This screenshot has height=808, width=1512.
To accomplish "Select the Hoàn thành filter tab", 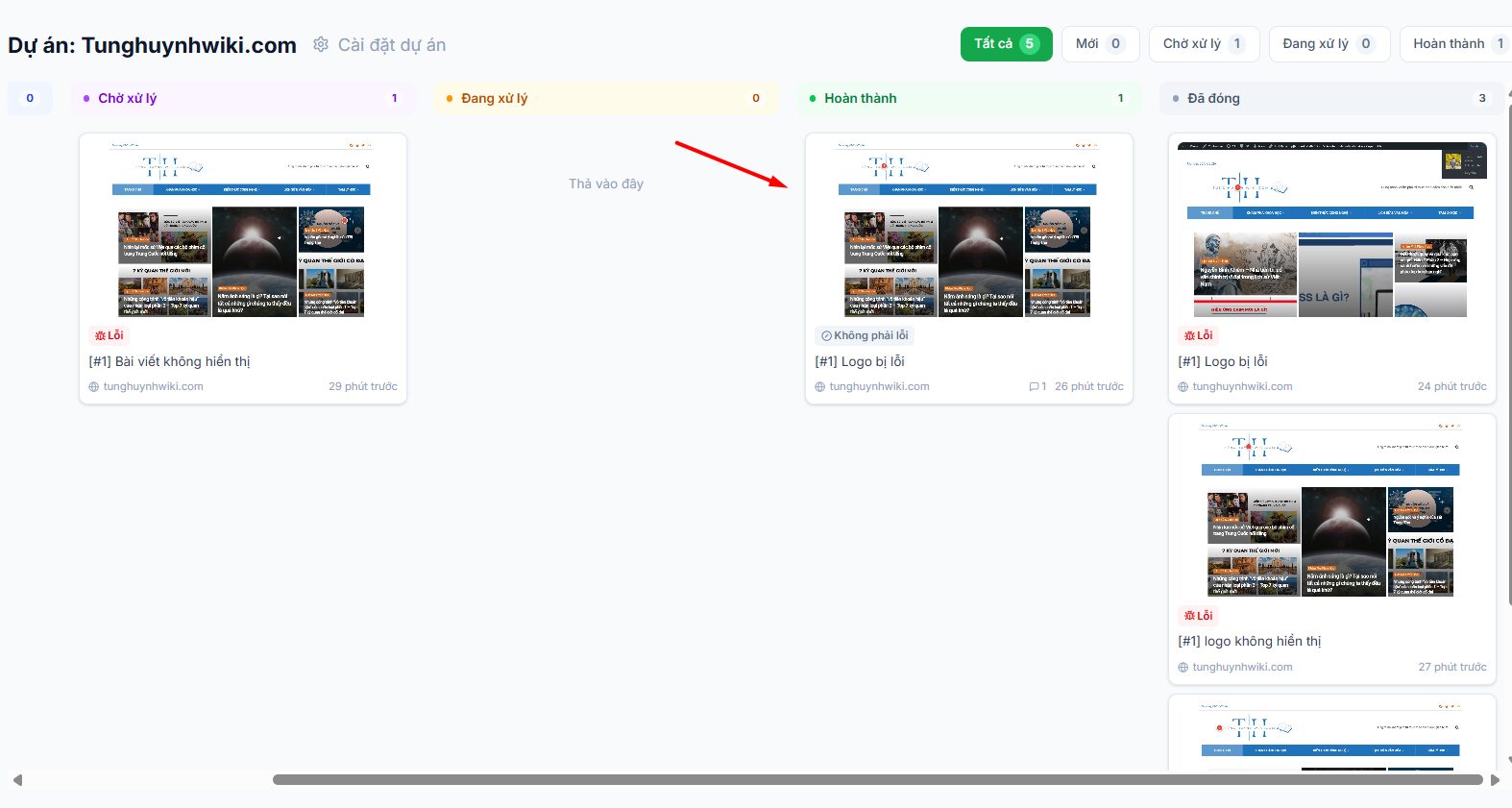I will point(1455,44).
